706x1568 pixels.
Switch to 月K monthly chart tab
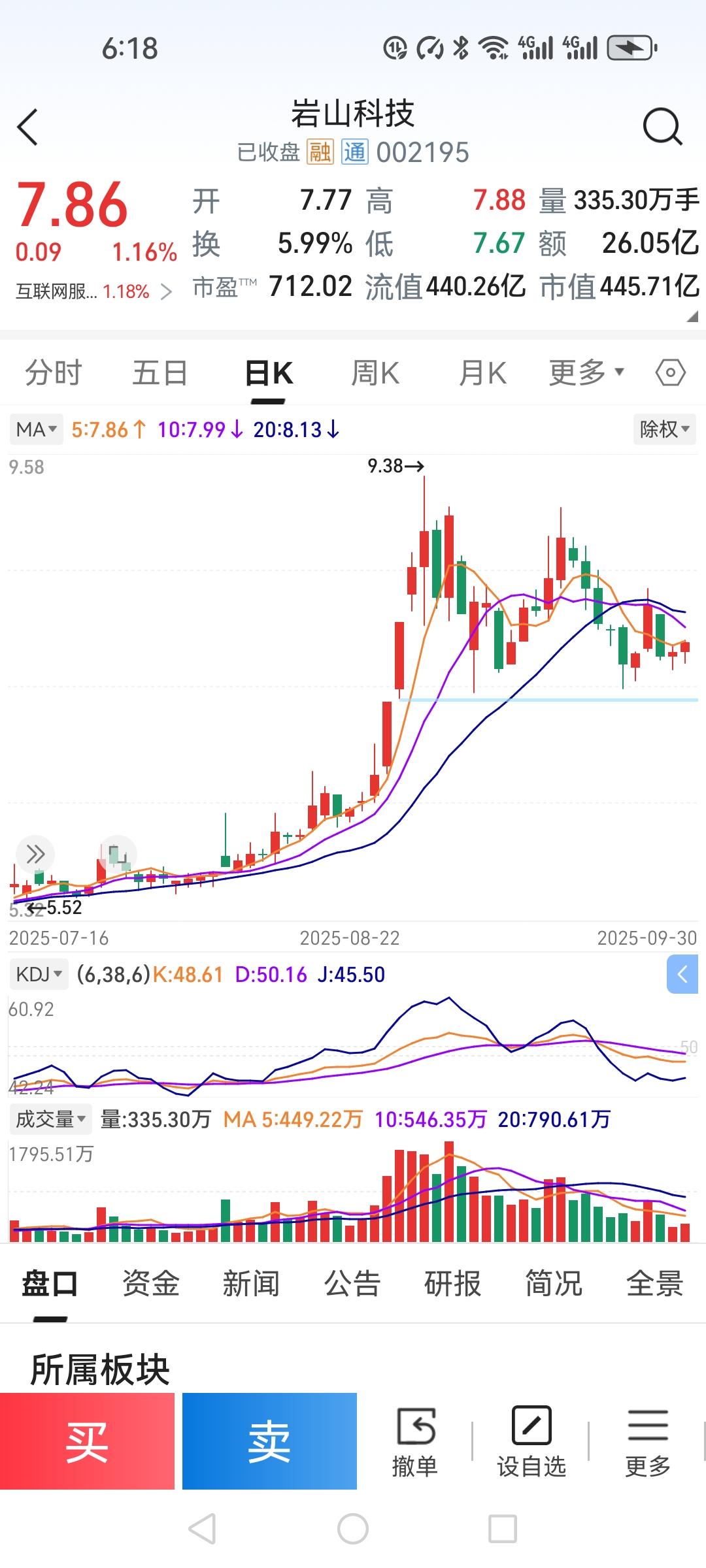[x=483, y=373]
